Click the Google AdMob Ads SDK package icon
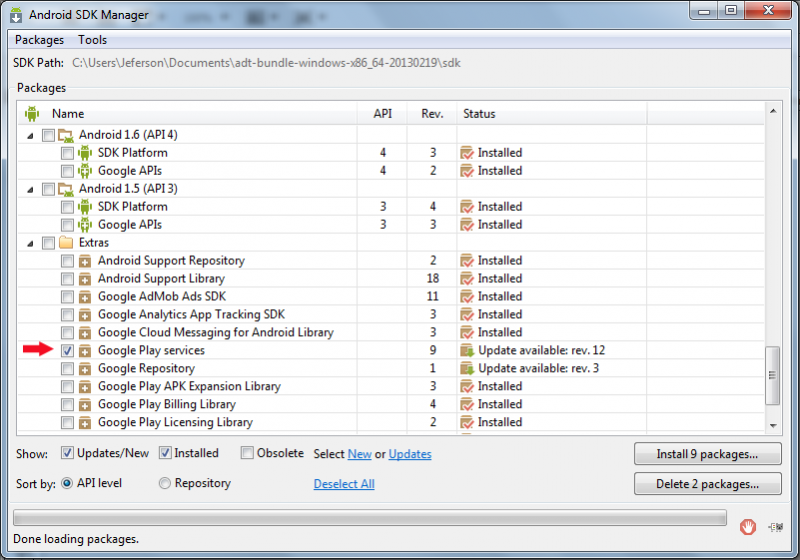Image resolution: width=800 pixels, height=560 pixels. click(85, 297)
